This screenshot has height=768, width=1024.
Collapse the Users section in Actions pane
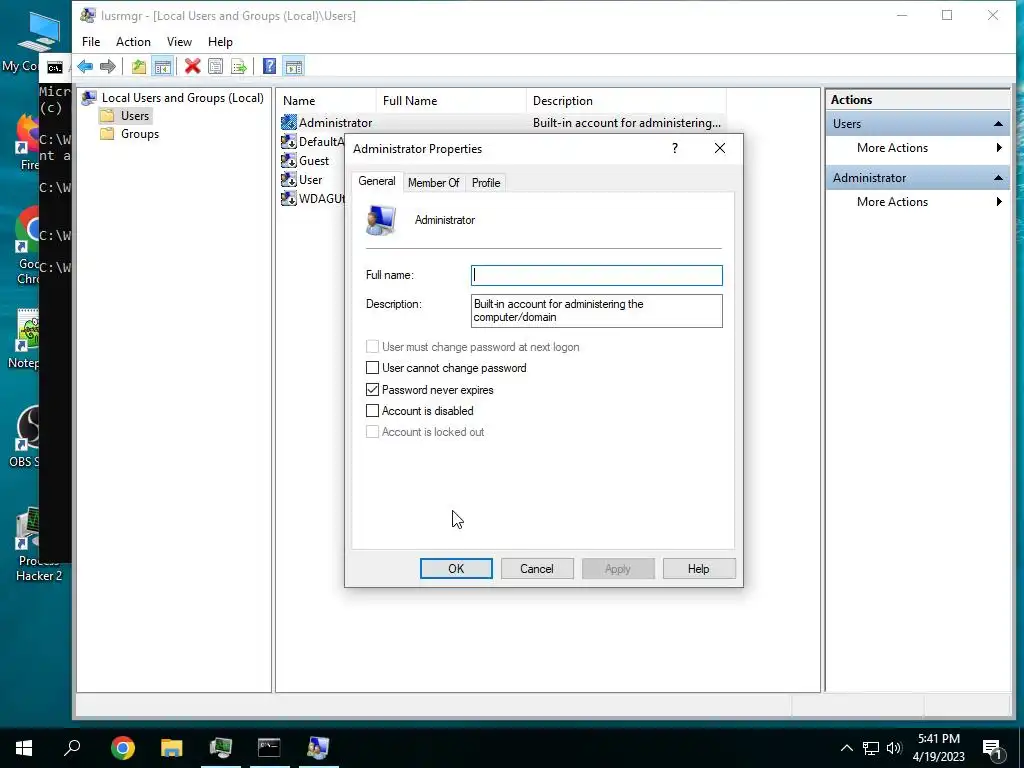[998, 124]
